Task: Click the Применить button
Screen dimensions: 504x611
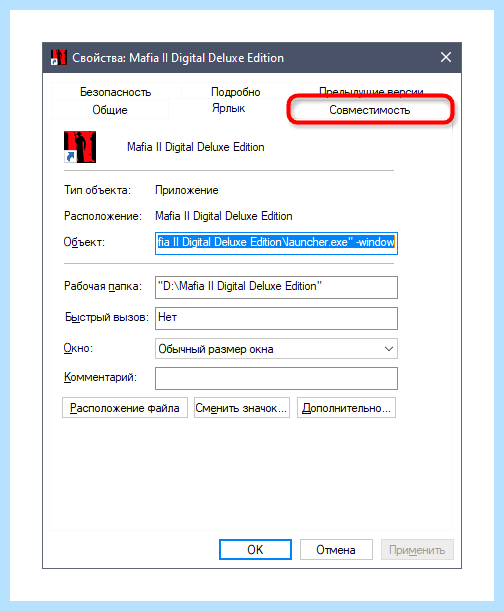Action: (x=417, y=549)
